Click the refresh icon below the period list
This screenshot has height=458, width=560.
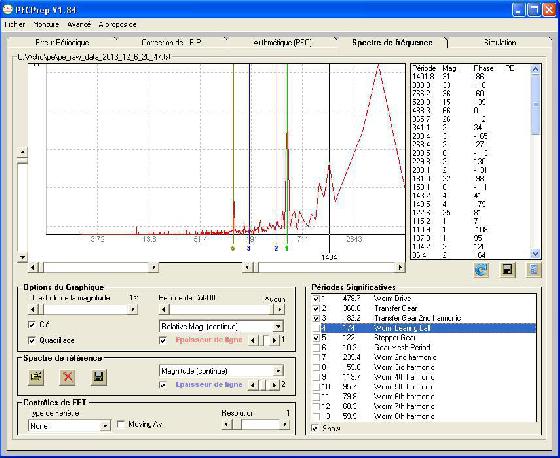click(481, 270)
